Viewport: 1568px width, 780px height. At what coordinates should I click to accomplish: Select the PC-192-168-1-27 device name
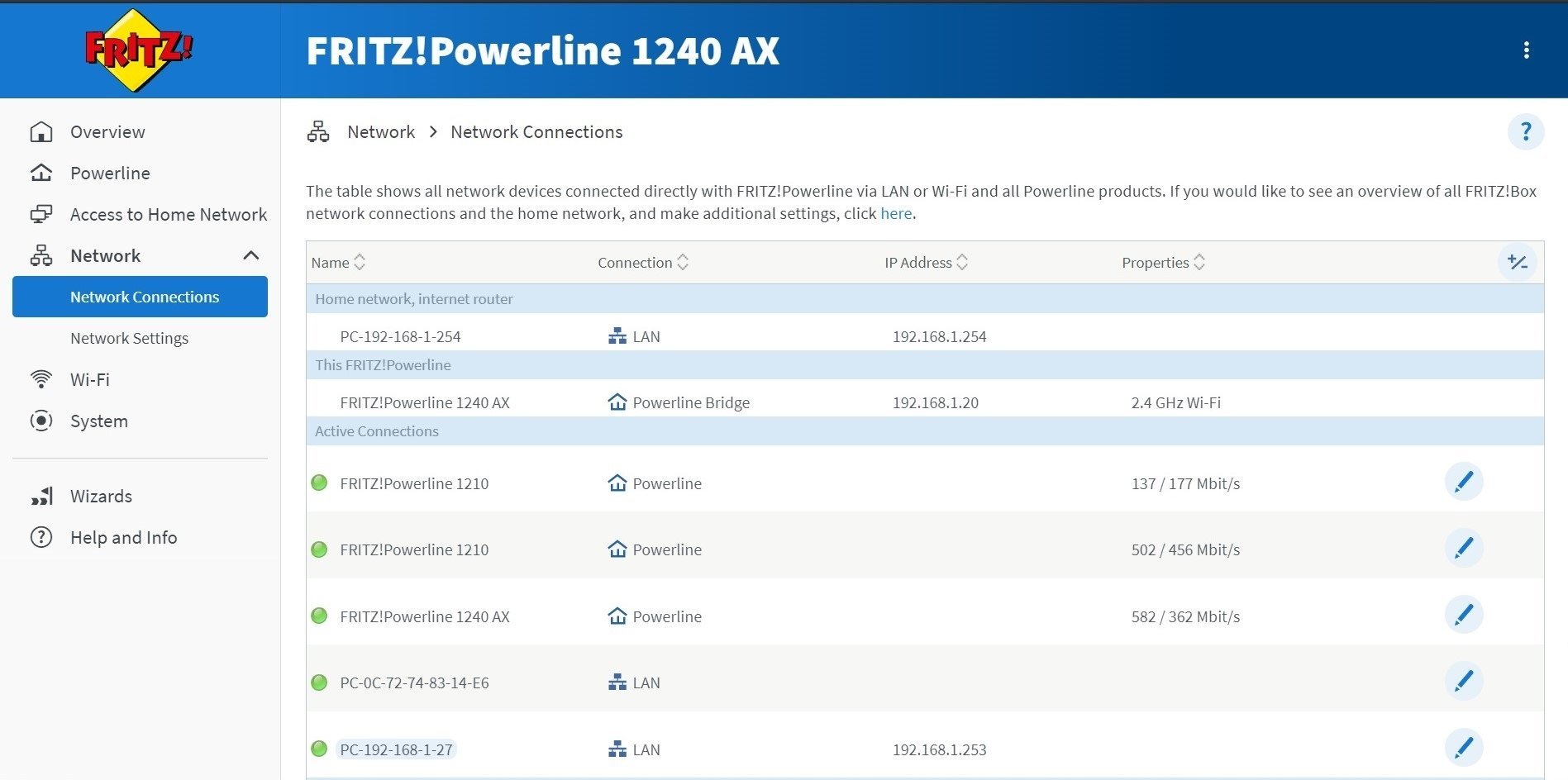[x=397, y=749]
